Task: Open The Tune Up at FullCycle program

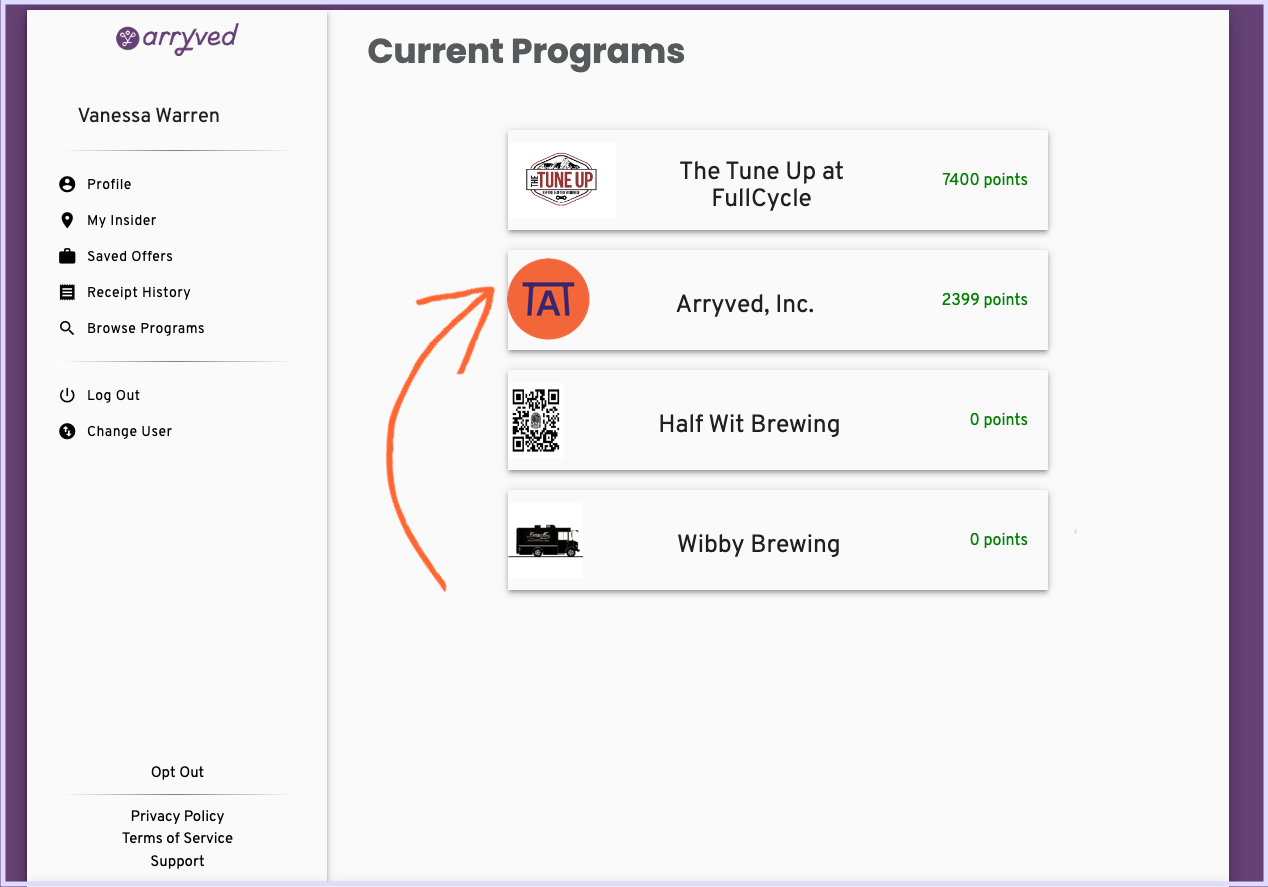Action: [778, 180]
